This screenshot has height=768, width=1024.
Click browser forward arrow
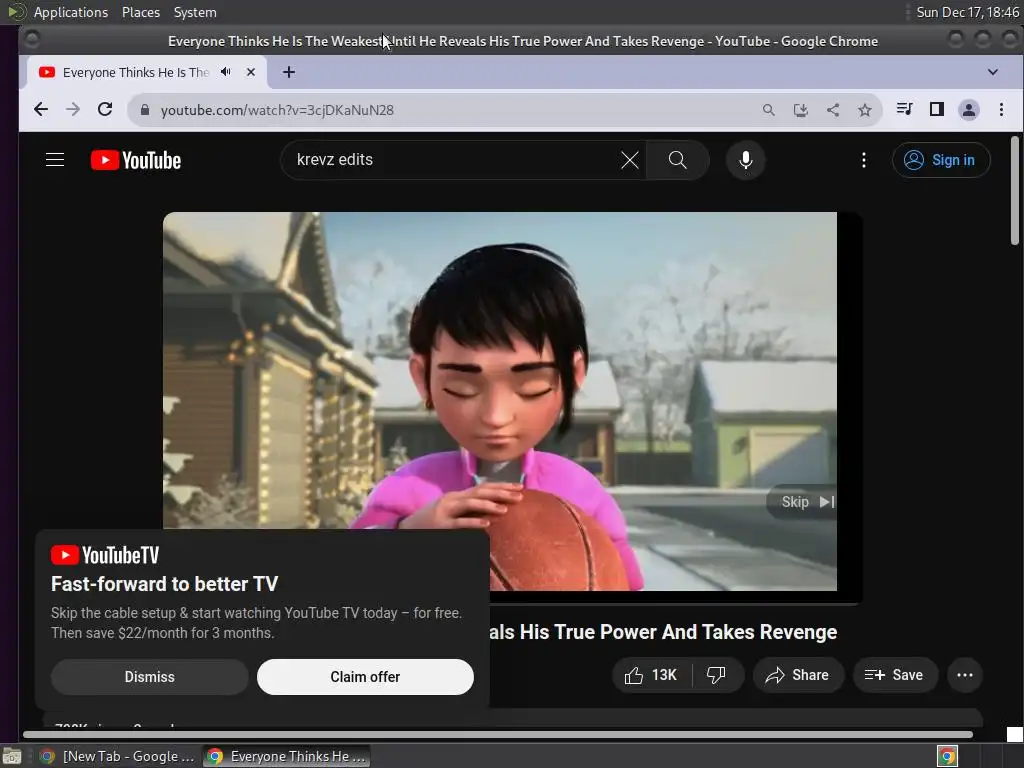coord(73,110)
